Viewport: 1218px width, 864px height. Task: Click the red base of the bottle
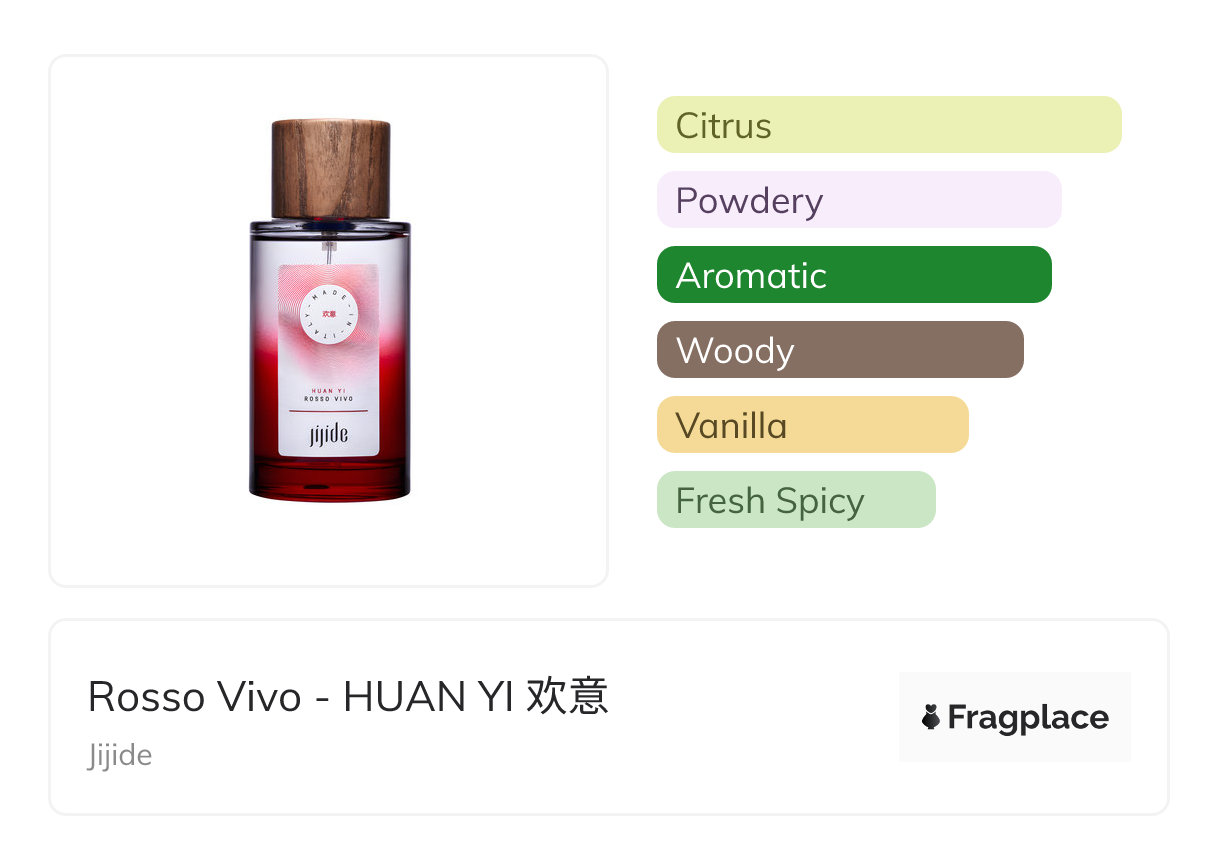pyautogui.click(x=330, y=478)
